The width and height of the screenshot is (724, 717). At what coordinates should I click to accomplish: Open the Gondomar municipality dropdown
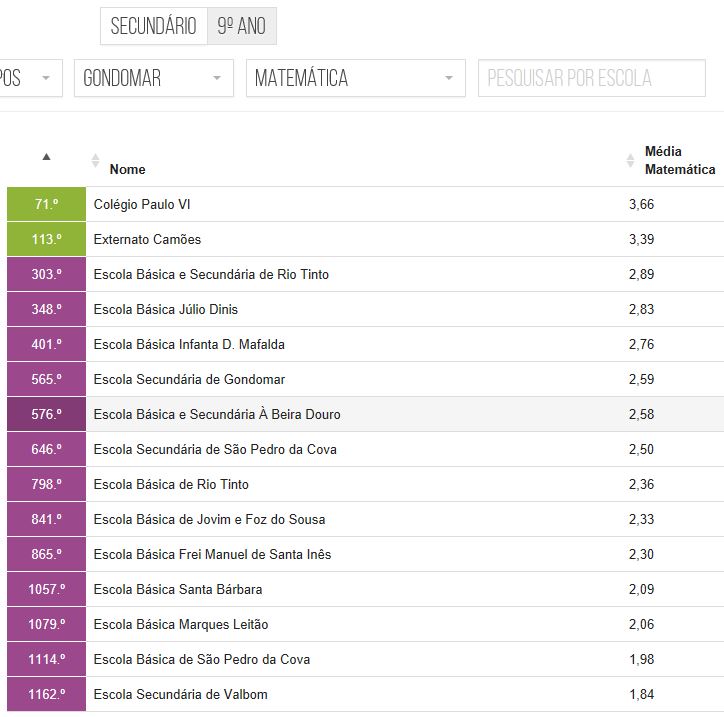[154, 78]
